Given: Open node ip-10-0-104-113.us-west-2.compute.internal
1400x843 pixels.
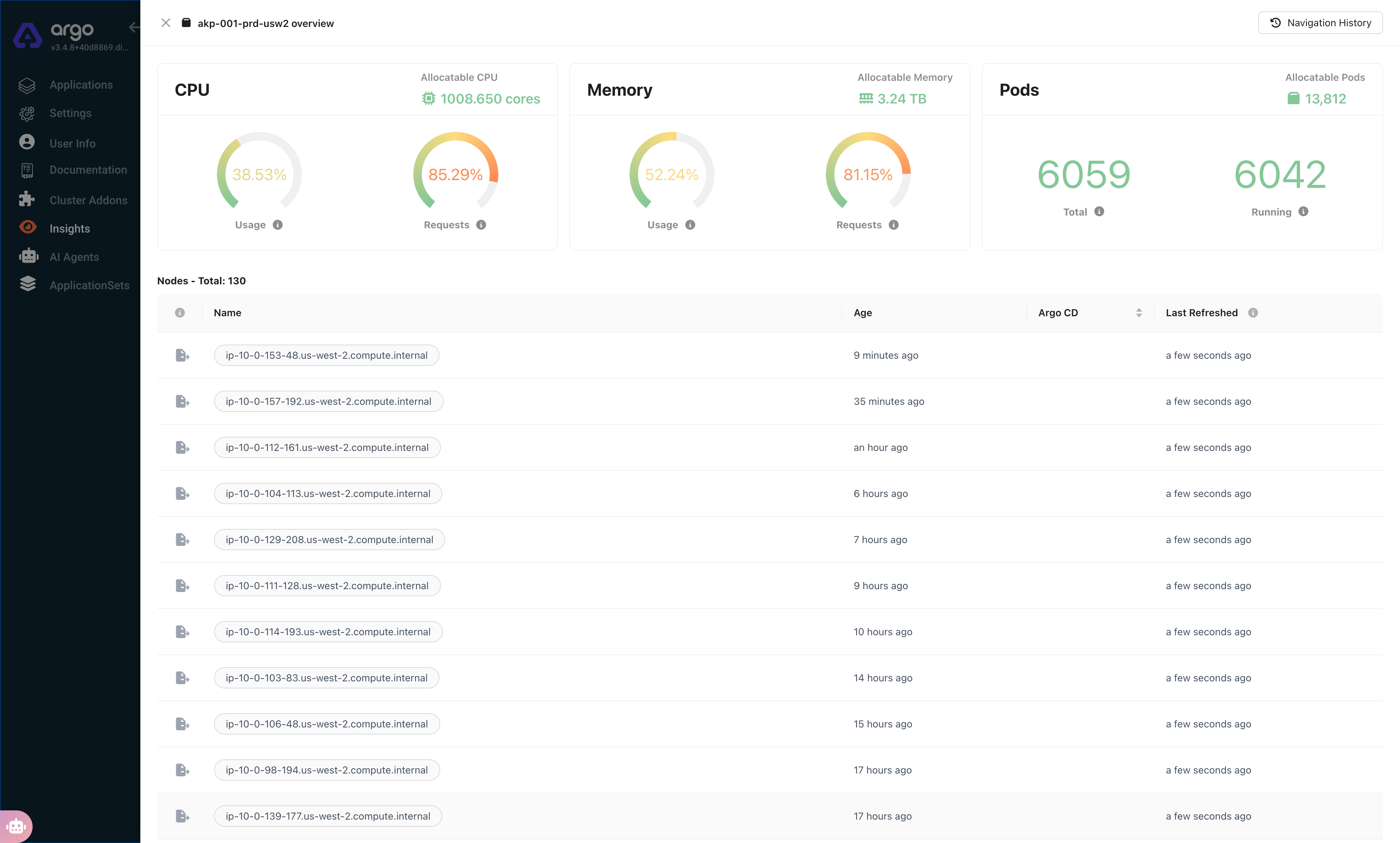Looking at the screenshot, I should (328, 493).
